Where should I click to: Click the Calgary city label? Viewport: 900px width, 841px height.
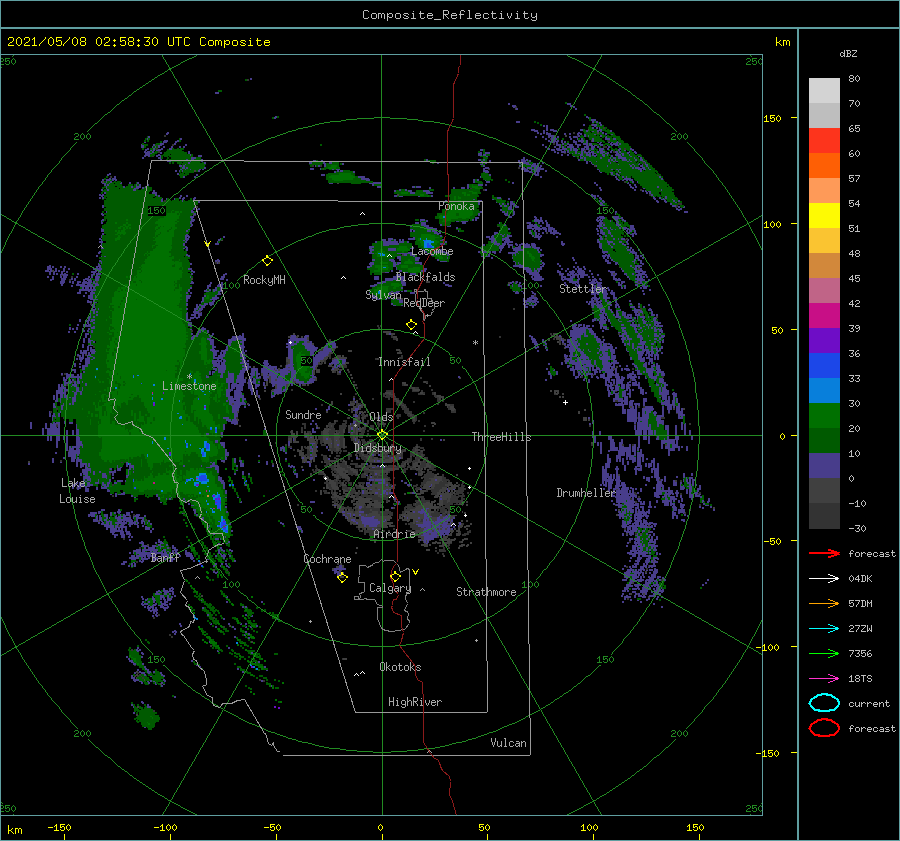click(x=390, y=588)
